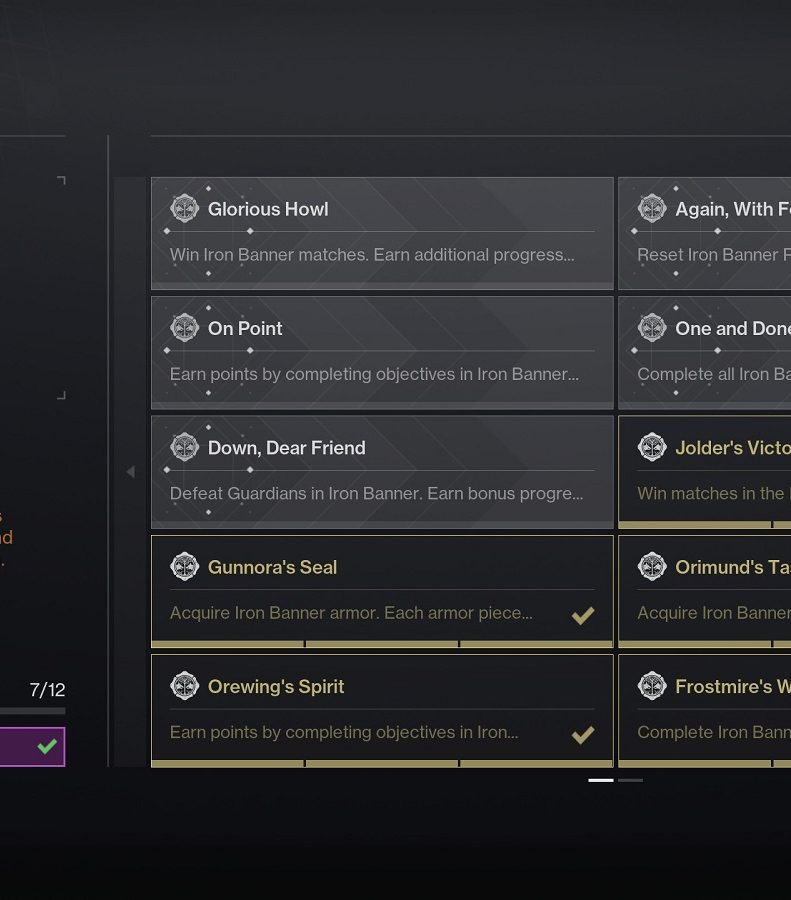Viewport: 791px width, 900px height.
Task: Click the Orewing's Spirit emblem icon
Action: click(x=184, y=686)
